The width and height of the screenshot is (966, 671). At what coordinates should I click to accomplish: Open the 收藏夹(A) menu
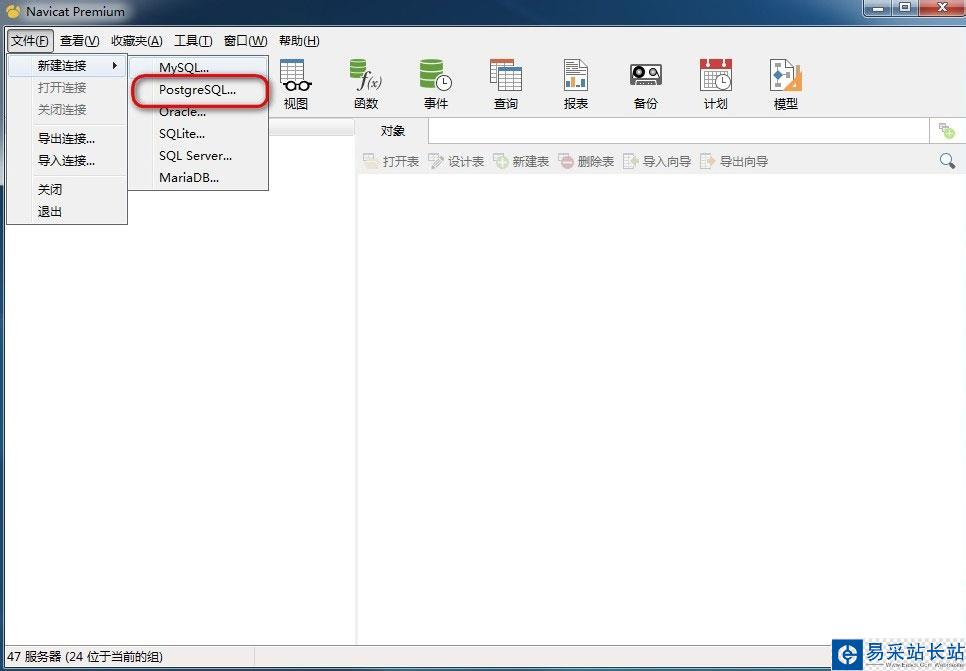pyautogui.click(x=137, y=41)
